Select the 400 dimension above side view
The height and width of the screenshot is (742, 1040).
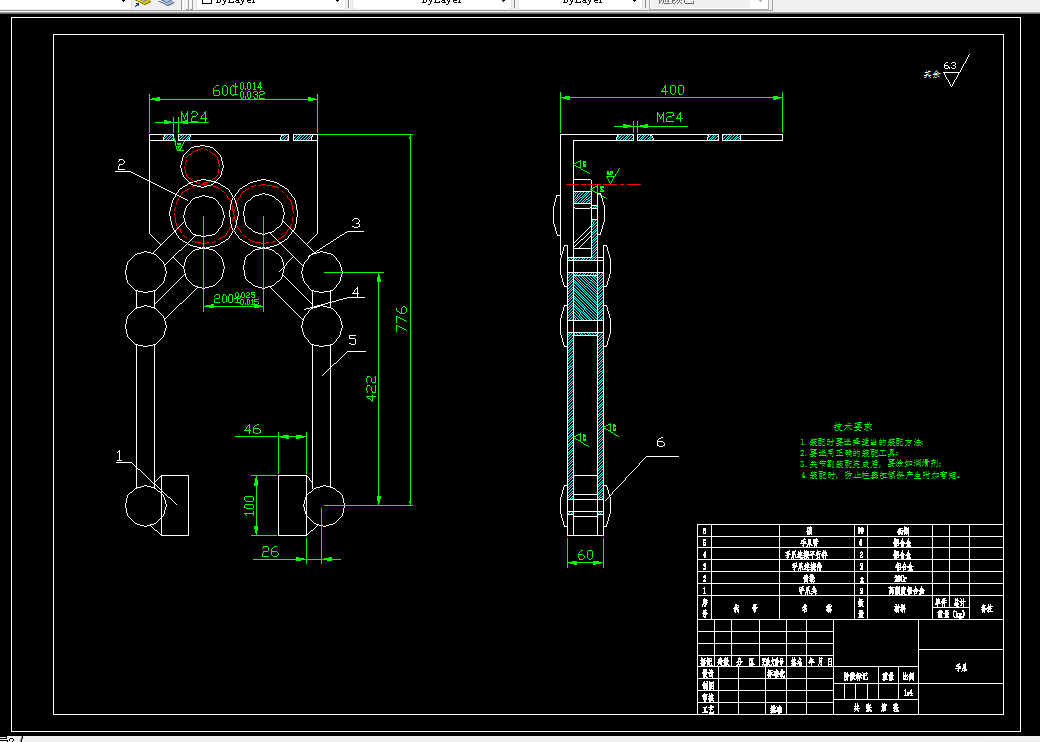[672, 90]
